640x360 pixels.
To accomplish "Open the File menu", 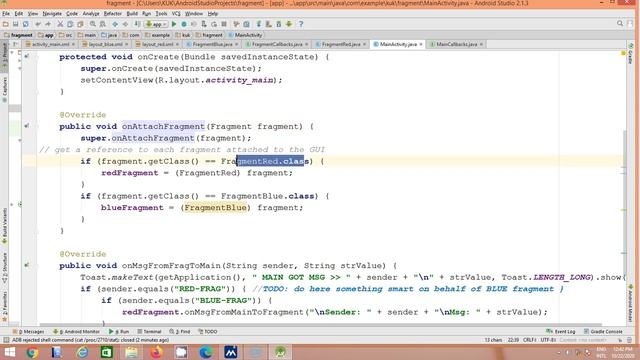I will click(x=6, y=13).
